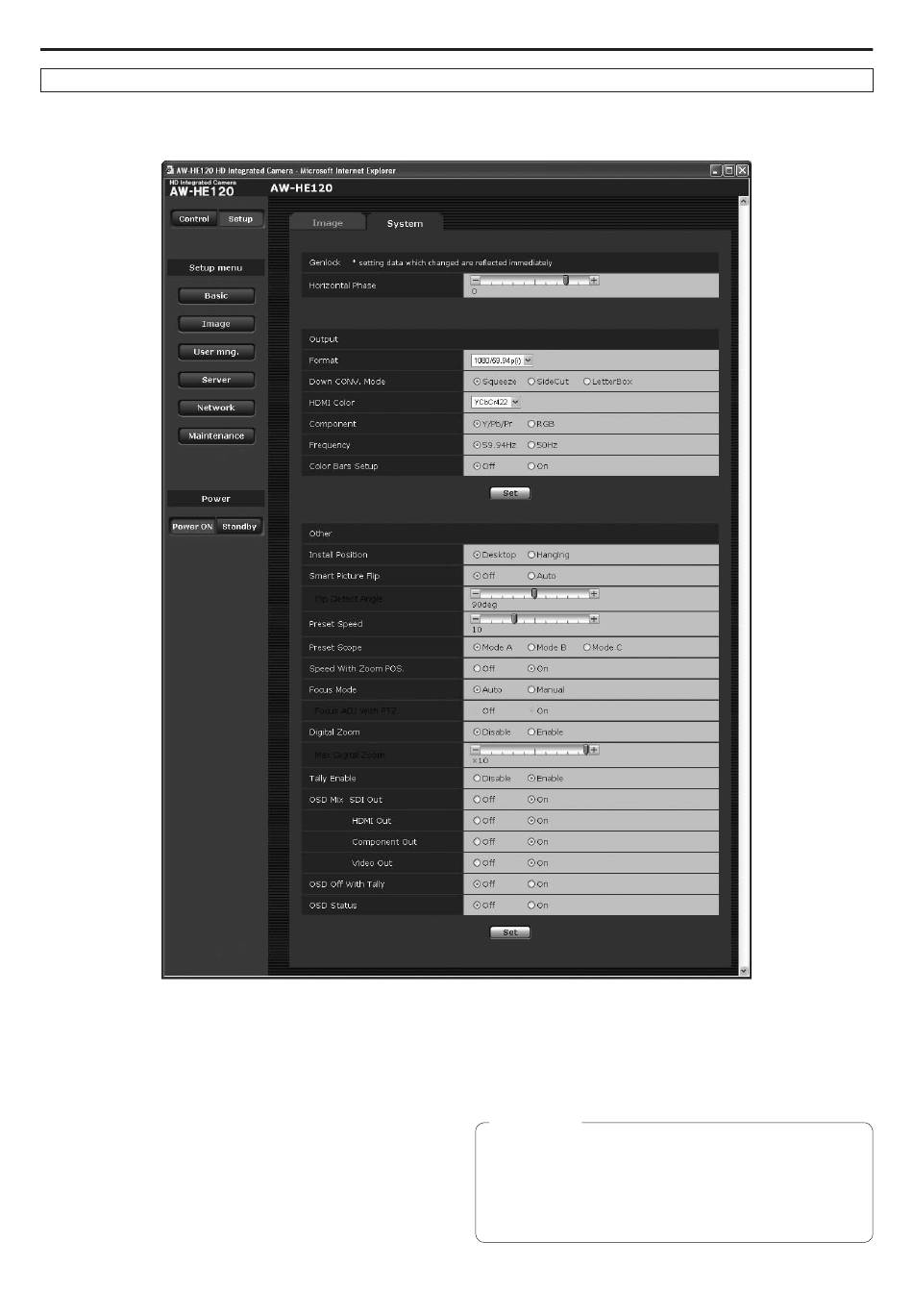Turn Off OSD Mix Component Out
This screenshot has height=1316, width=913.
point(477,842)
